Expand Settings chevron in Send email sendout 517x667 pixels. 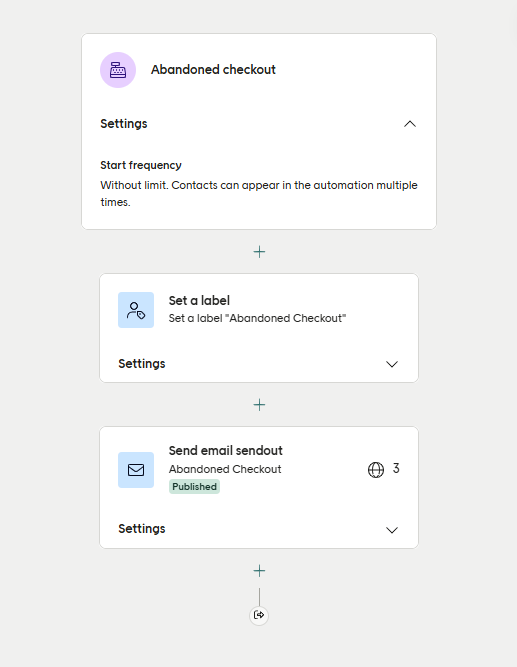pyautogui.click(x=391, y=530)
